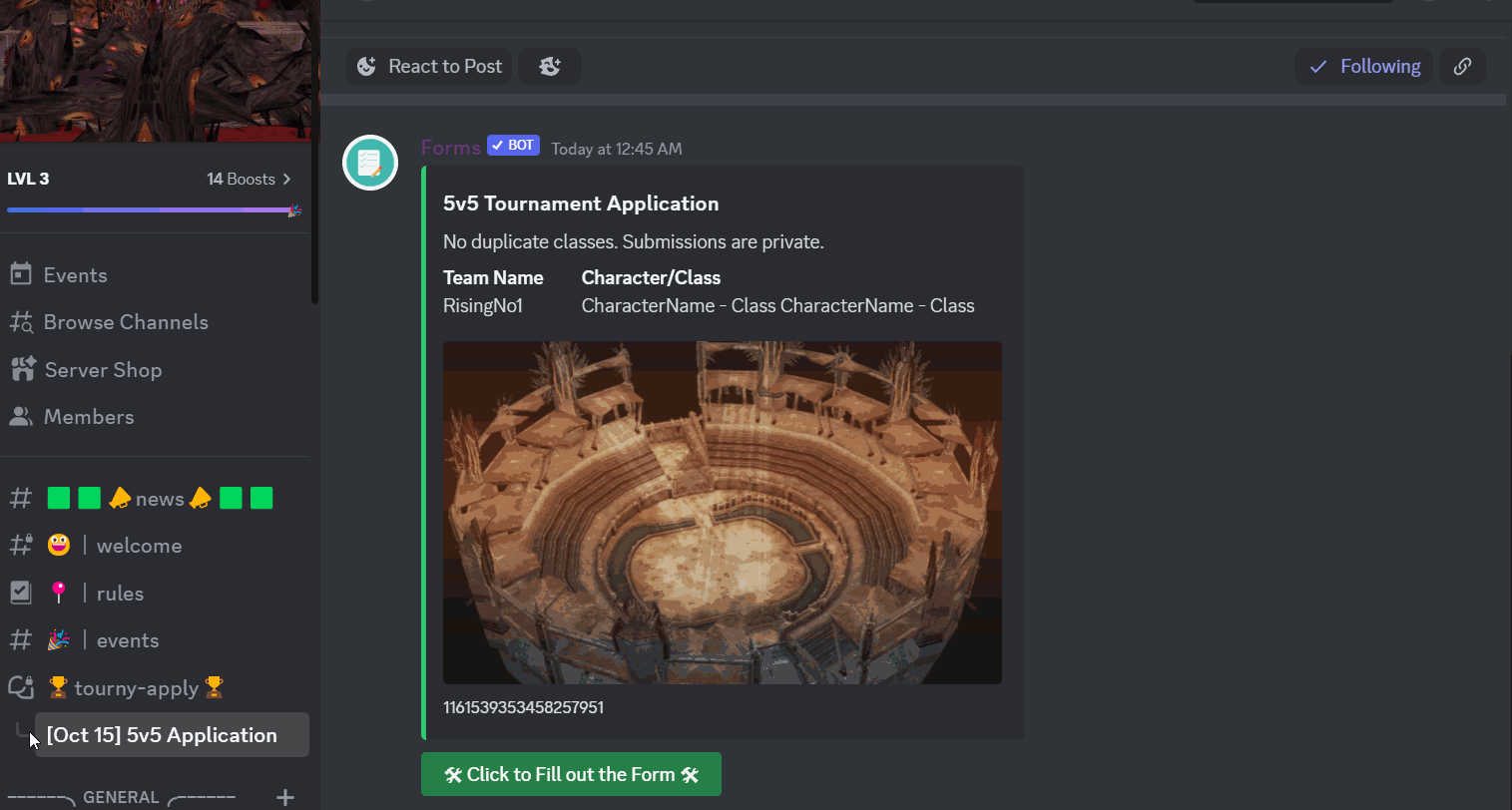Click the Character/Class field header

[x=651, y=277]
